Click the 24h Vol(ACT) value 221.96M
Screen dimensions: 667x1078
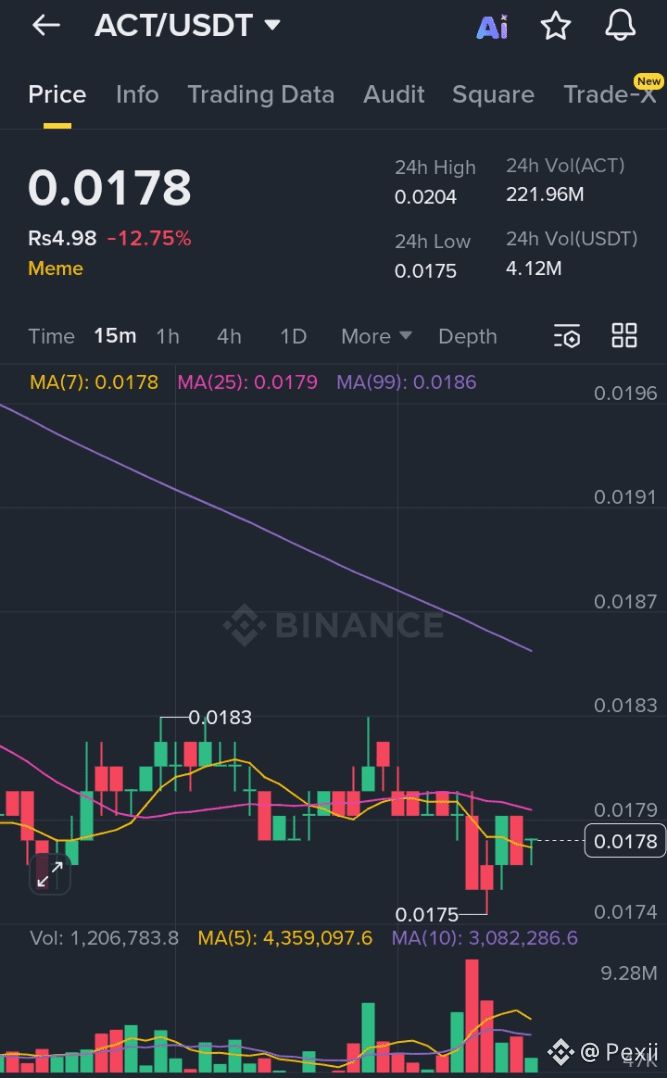pyautogui.click(x=545, y=195)
